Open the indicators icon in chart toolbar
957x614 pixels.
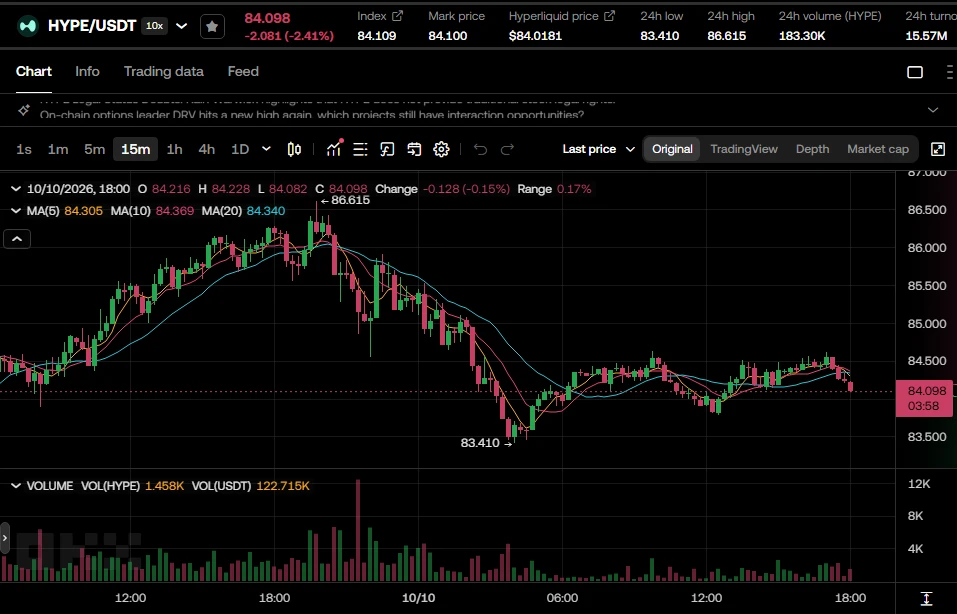tap(334, 149)
